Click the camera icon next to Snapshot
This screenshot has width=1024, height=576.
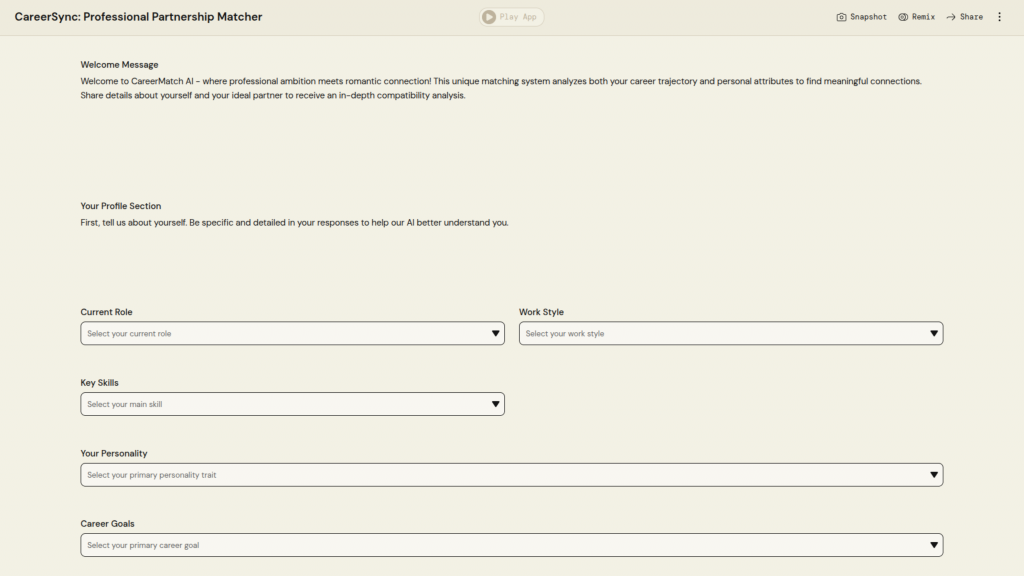click(841, 17)
